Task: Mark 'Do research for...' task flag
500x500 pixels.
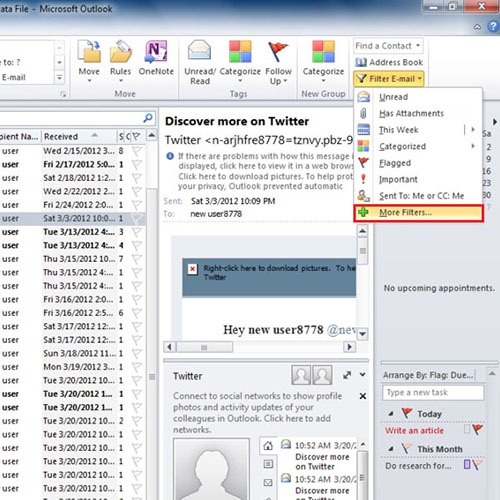Action: [x=477, y=465]
